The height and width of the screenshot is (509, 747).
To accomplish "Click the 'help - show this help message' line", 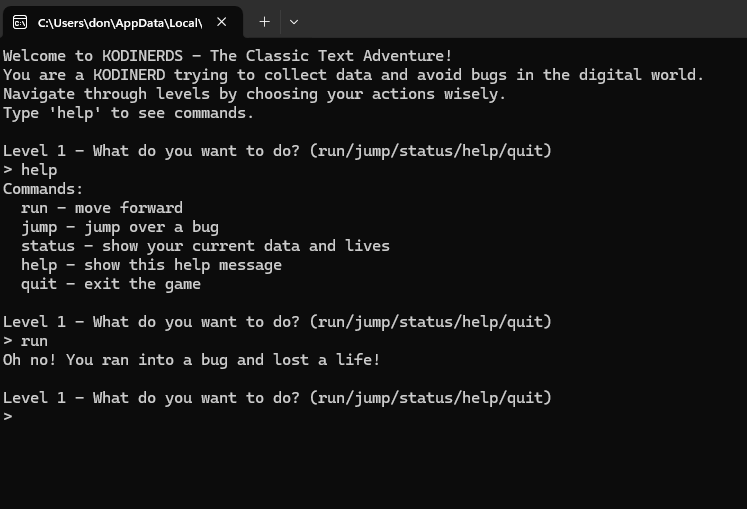I will (151, 265).
